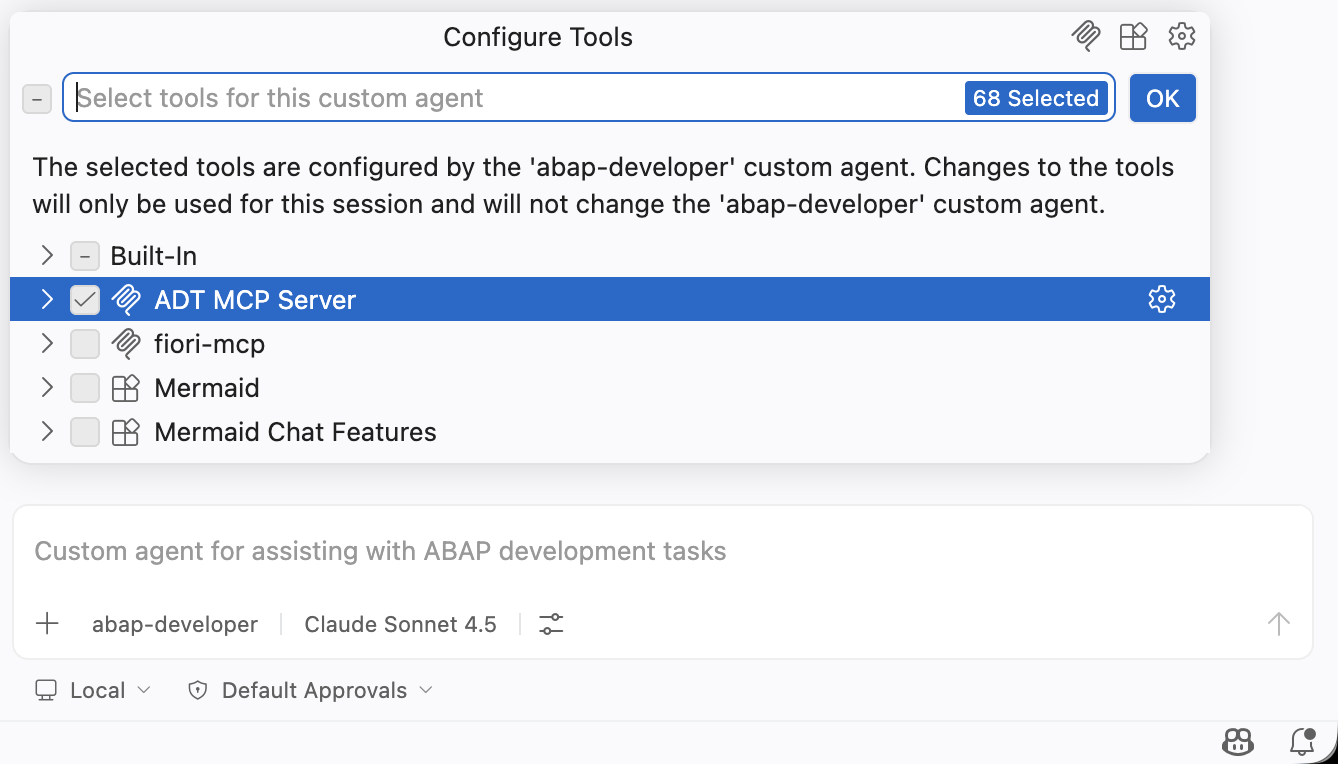1338x764 pixels.
Task: Click the send arrow icon
Action: [x=1279, y=624]
